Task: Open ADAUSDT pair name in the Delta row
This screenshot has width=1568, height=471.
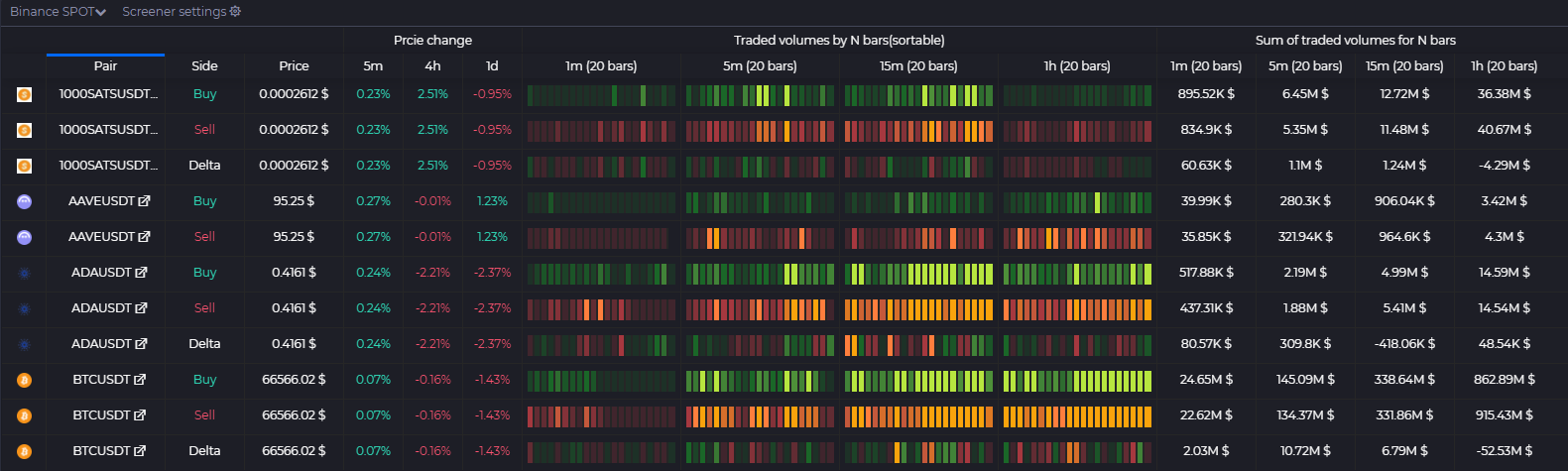Action: coord(101,344)
